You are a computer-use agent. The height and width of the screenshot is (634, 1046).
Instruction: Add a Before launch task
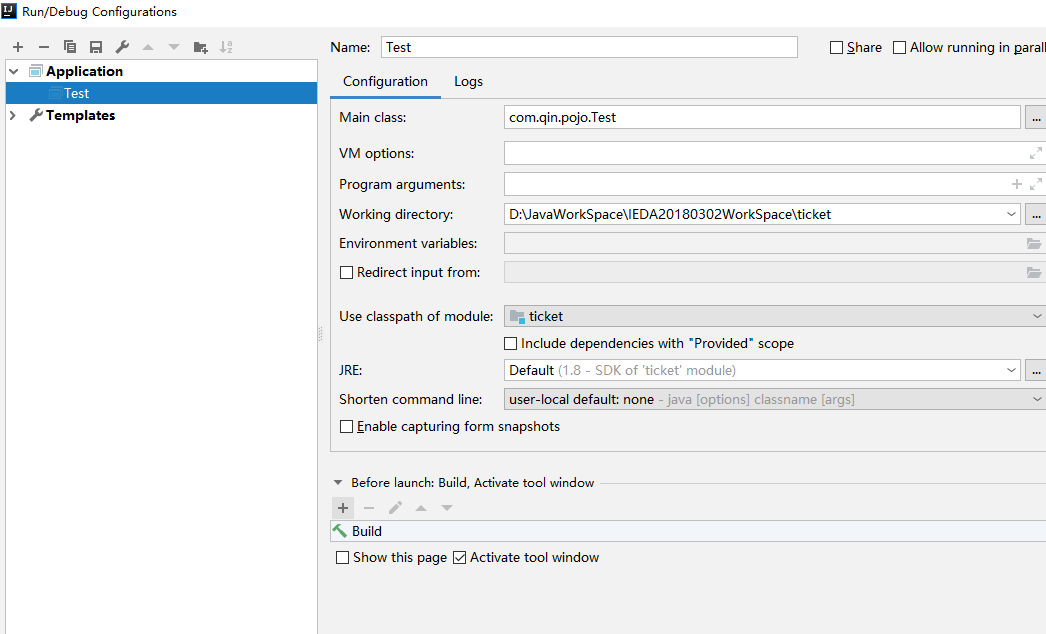coord(343,508)
